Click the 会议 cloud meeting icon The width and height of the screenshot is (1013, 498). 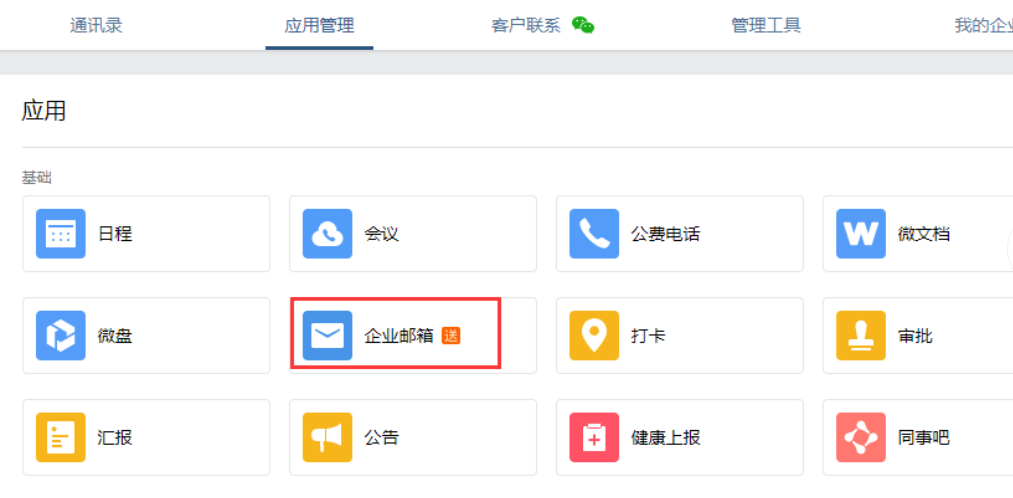(x=327, y=234)
